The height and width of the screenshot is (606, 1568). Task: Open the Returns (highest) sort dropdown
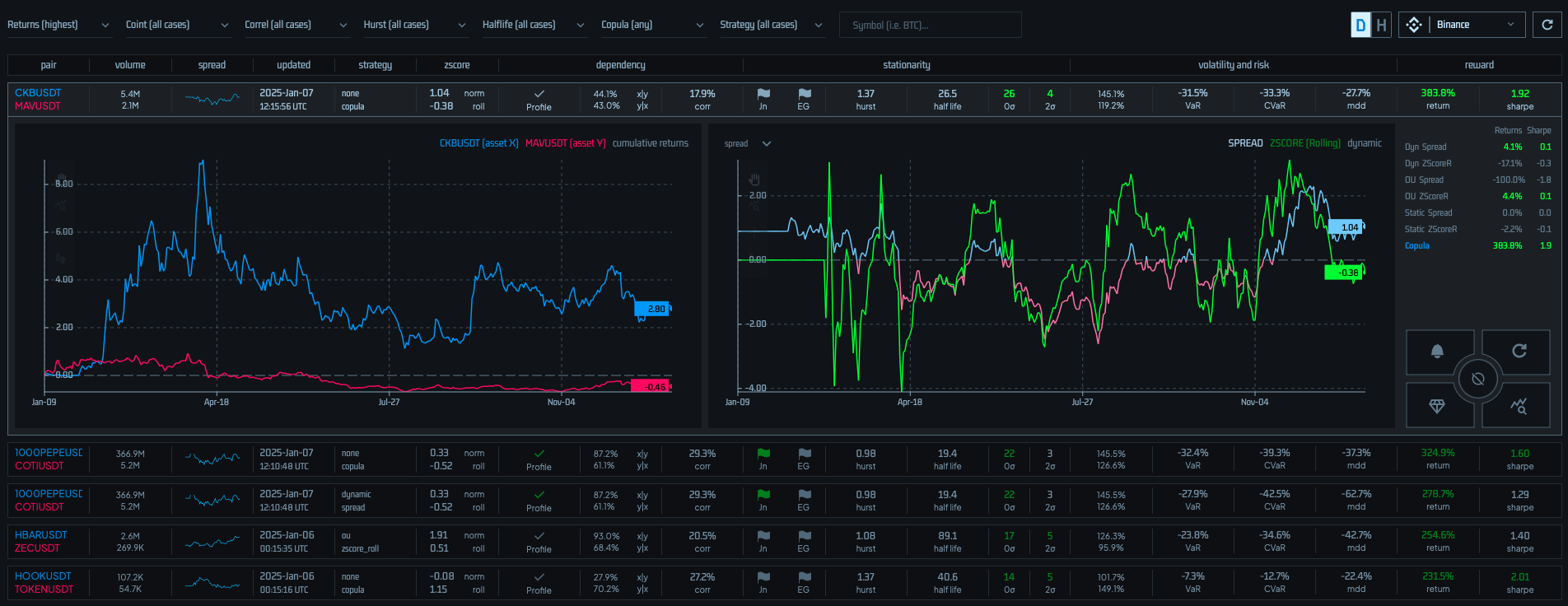point(58,25)
